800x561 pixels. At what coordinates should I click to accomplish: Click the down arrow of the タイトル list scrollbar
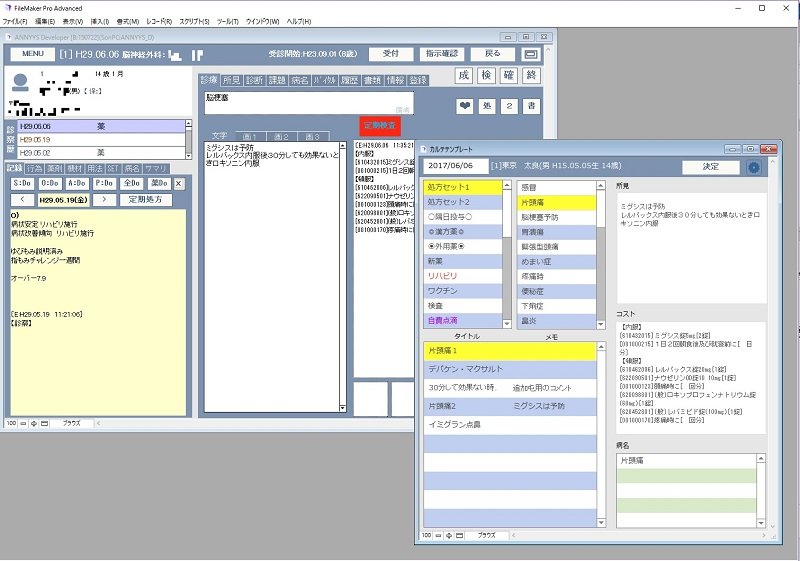coord(601,522)
